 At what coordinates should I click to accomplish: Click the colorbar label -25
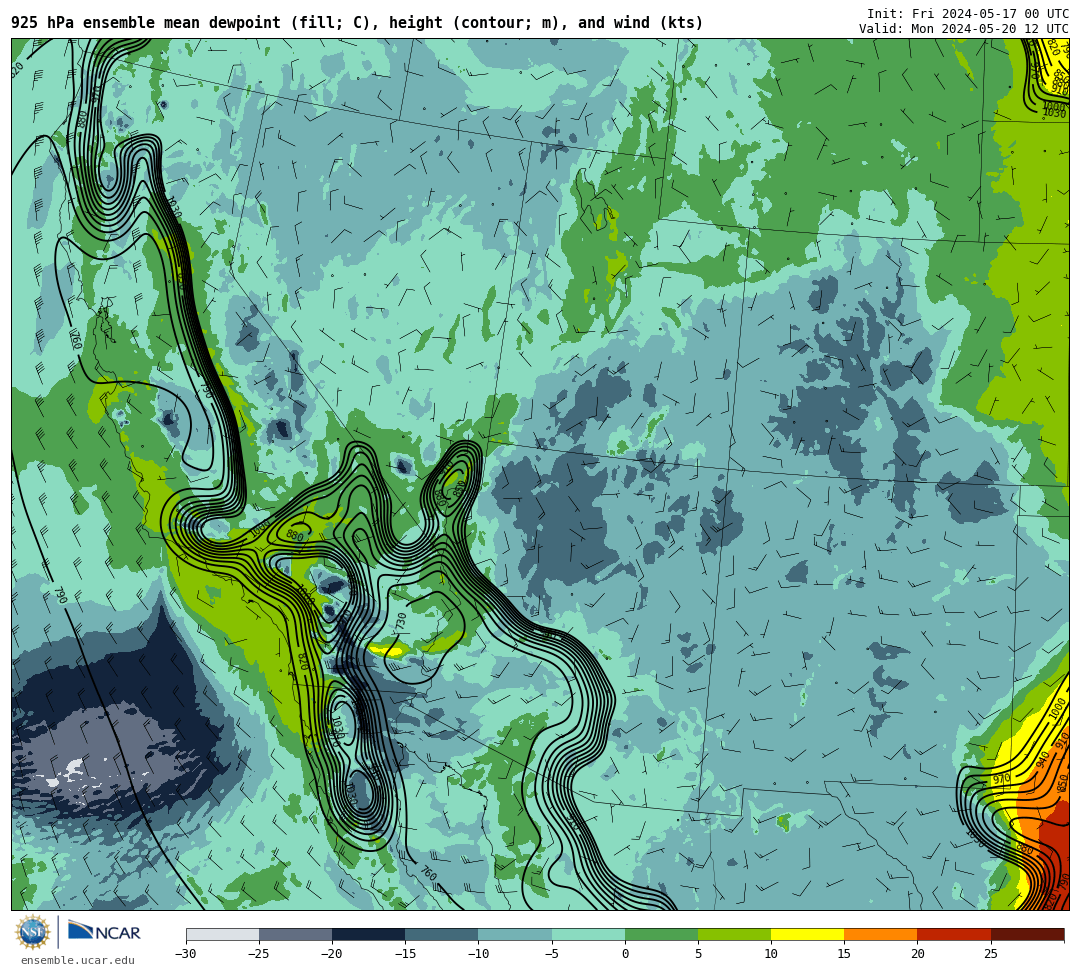(259, 954)
